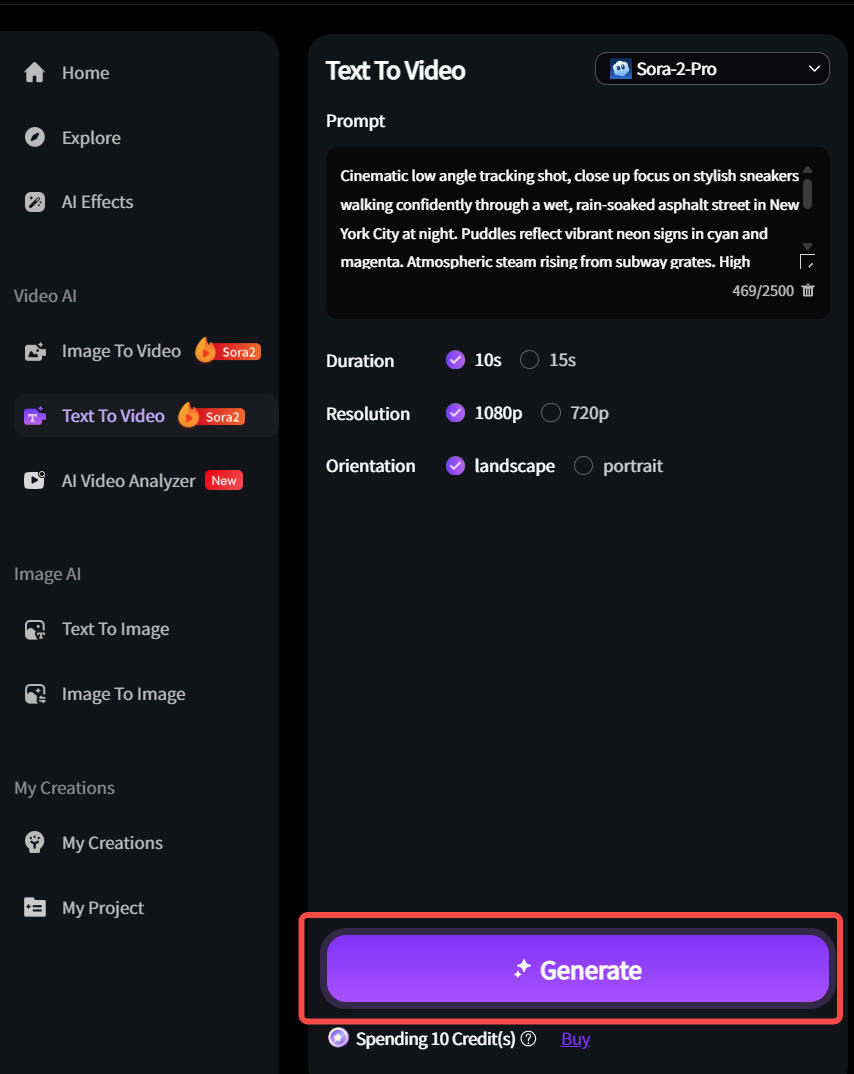Screen dimensions: 854x1074
Task: Open the Sora-2-Pro model dropdown
Action: [712, 69]
